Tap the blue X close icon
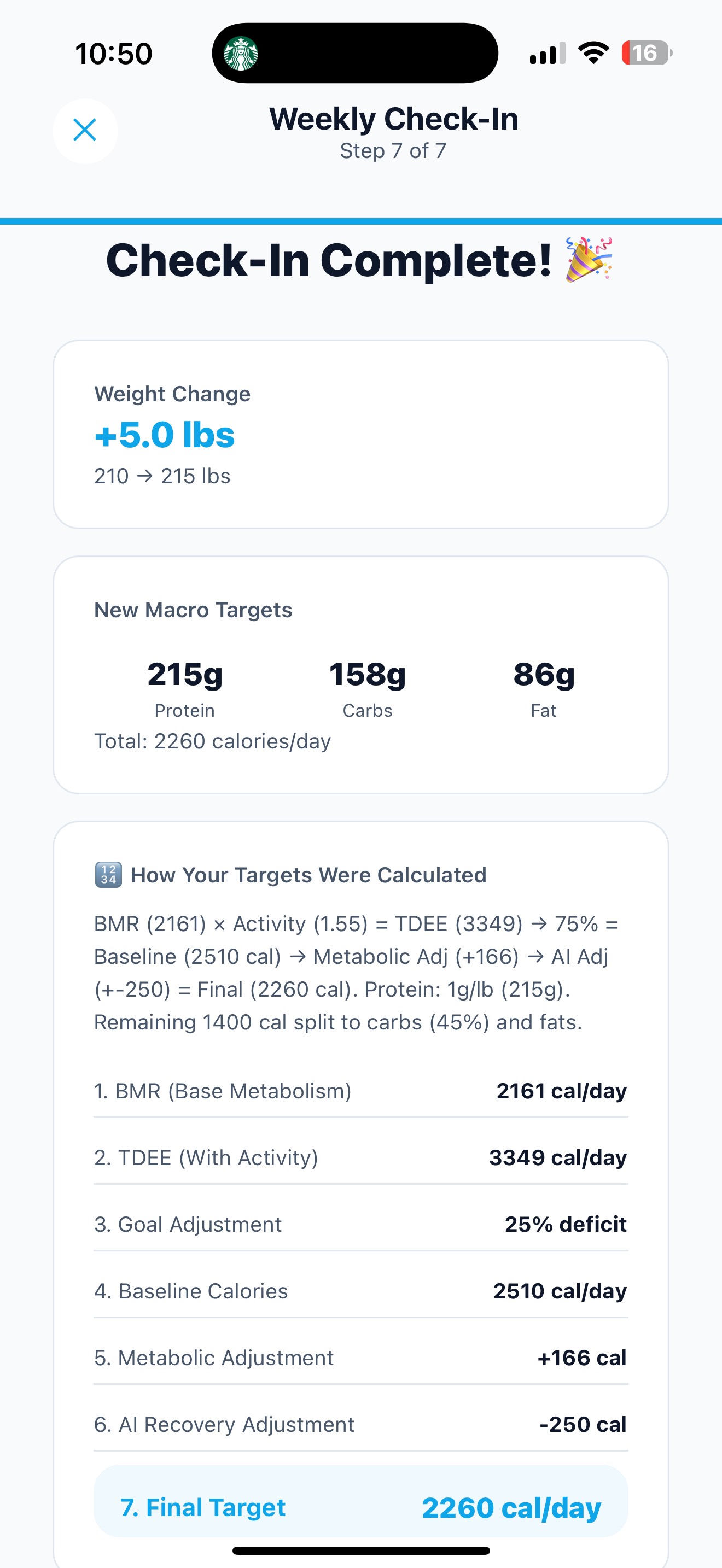 (x=85, y=130)
